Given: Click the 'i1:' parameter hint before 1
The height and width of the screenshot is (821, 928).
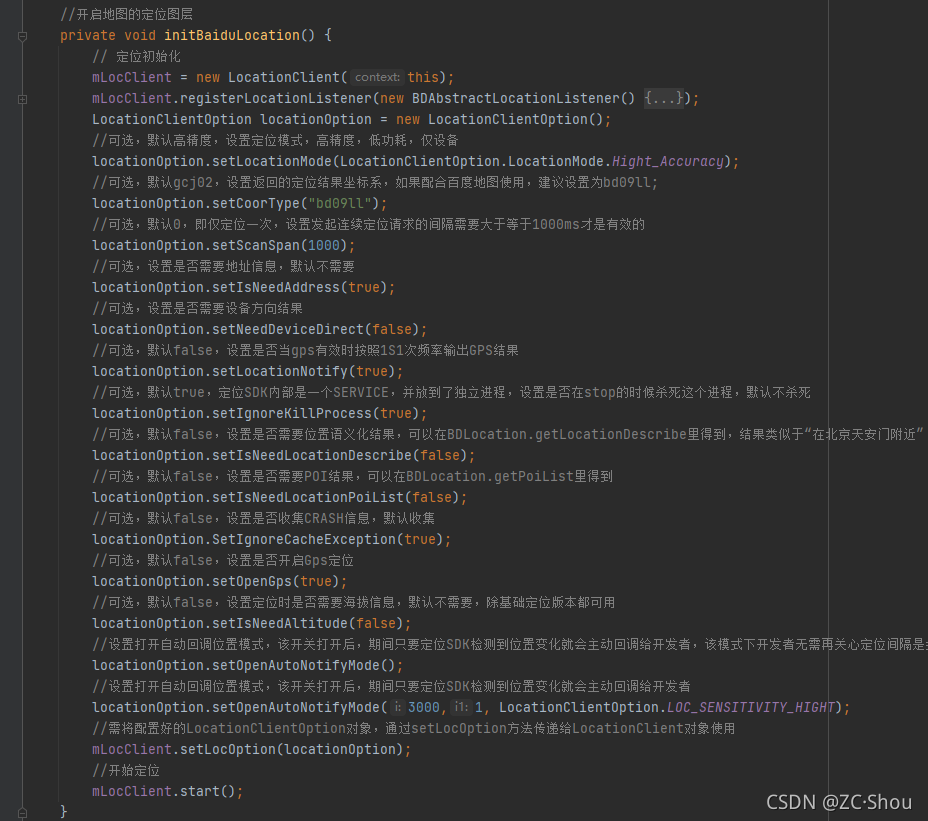Looking at the screenshot, I should [461, 707].
